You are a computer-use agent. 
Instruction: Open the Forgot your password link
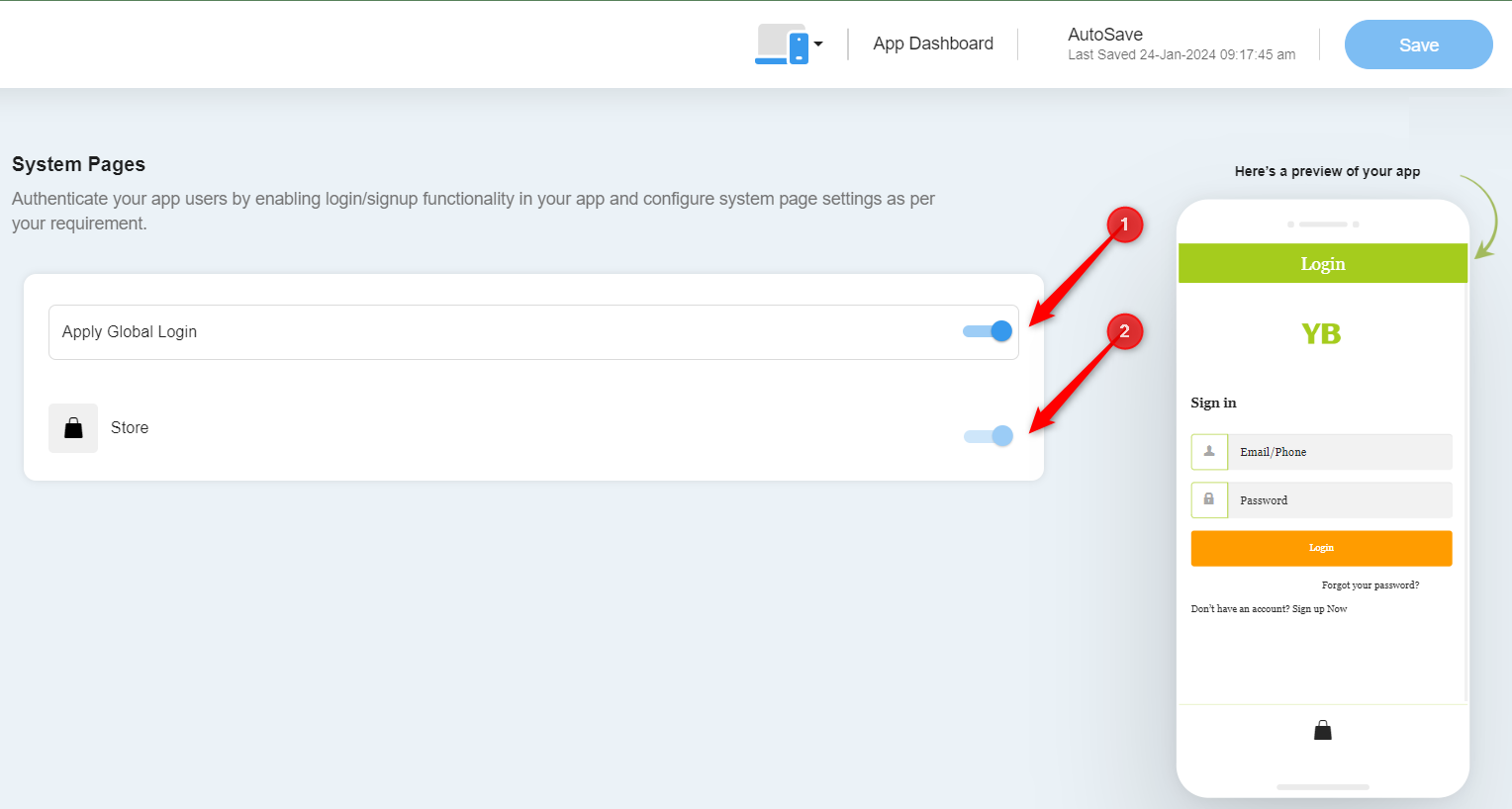[x=1370, y=584]
